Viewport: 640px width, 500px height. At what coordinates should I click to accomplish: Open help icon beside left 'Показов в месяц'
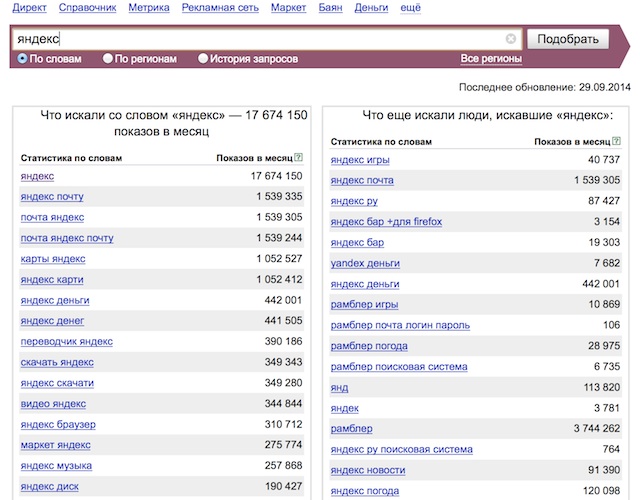(x=298, y=157)
